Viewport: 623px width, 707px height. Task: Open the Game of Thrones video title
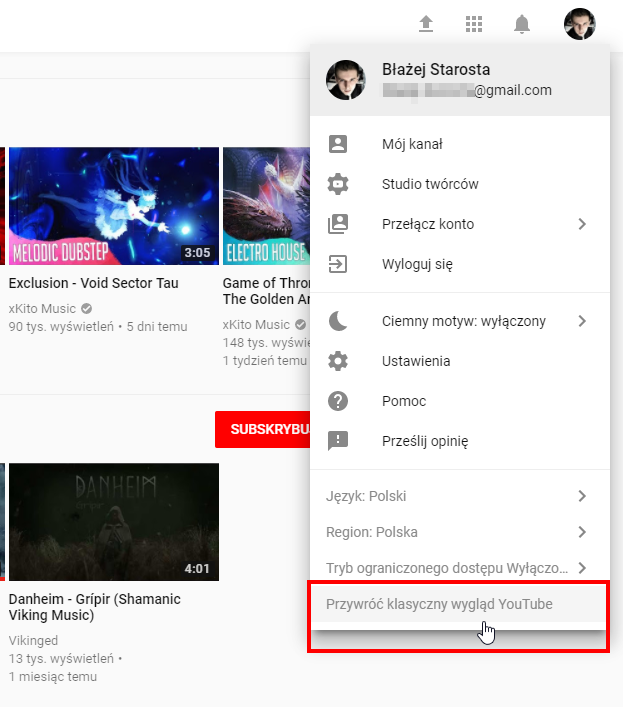point(266,291)
